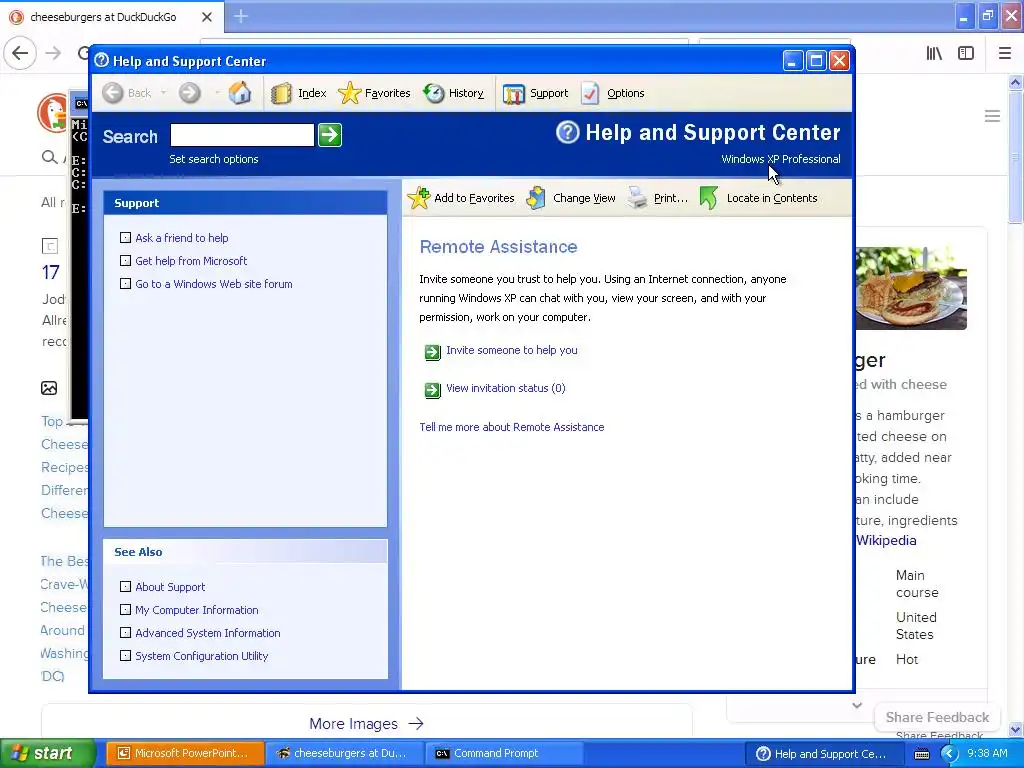Image resolution: width=1024 pixels, height=768 pixels.
Task: Click the cheeseburger thumbnail image
Action: (911, 287)
